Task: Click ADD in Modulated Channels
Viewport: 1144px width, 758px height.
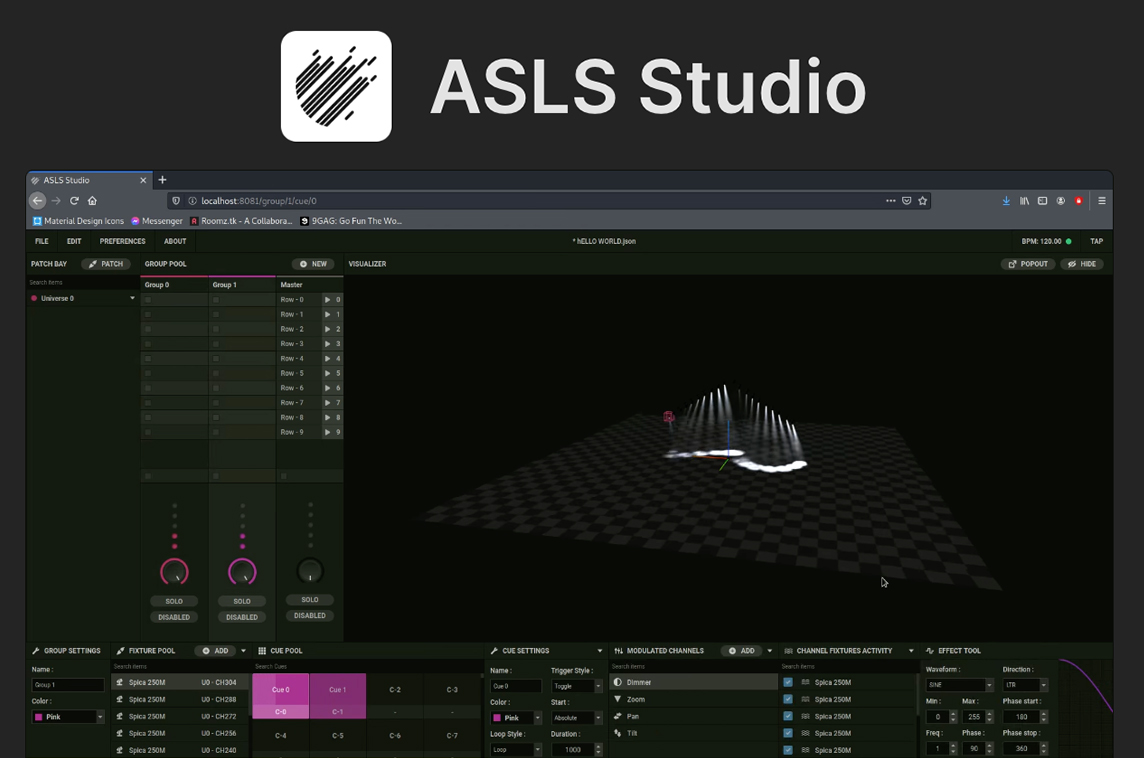Action: pyautogui.click(x=741, y=651)
